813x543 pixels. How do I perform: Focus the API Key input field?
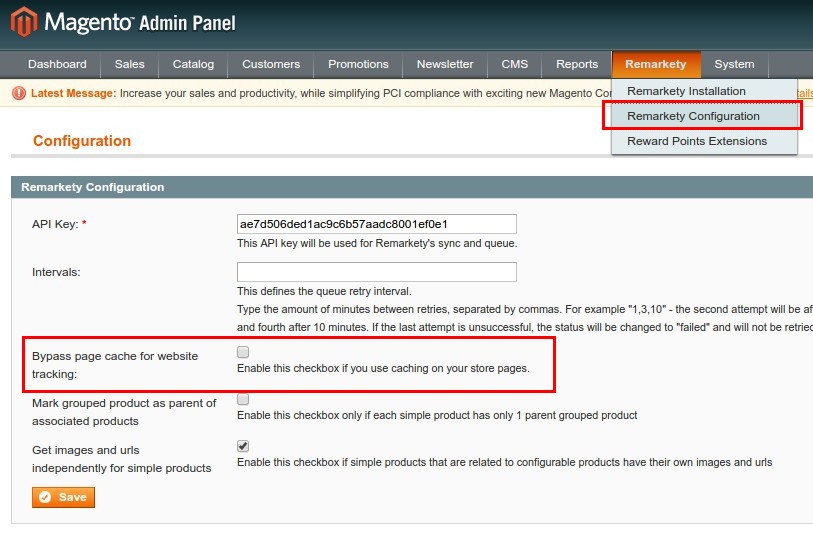[x=377, y=224]
